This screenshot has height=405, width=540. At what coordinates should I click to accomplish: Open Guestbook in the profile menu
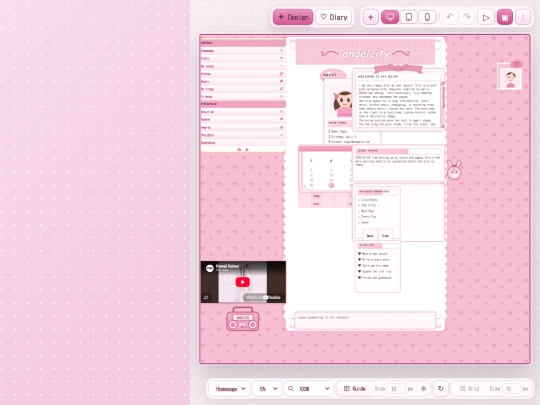(x=243, y=142)
